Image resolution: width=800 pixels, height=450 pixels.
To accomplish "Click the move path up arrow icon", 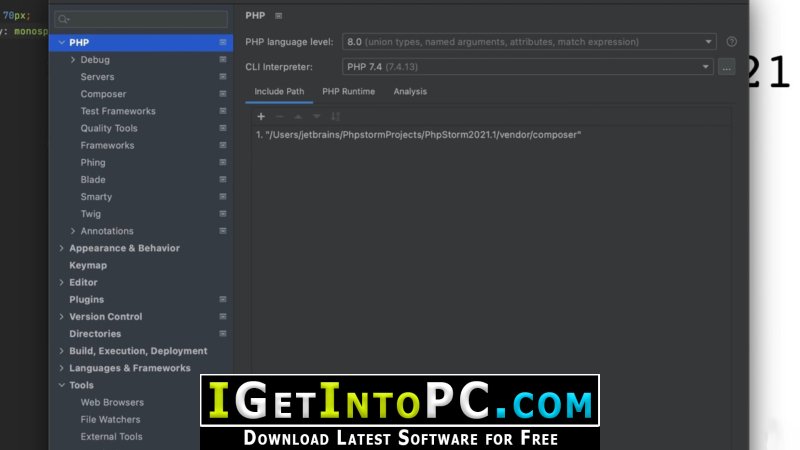I will point(298,116).
